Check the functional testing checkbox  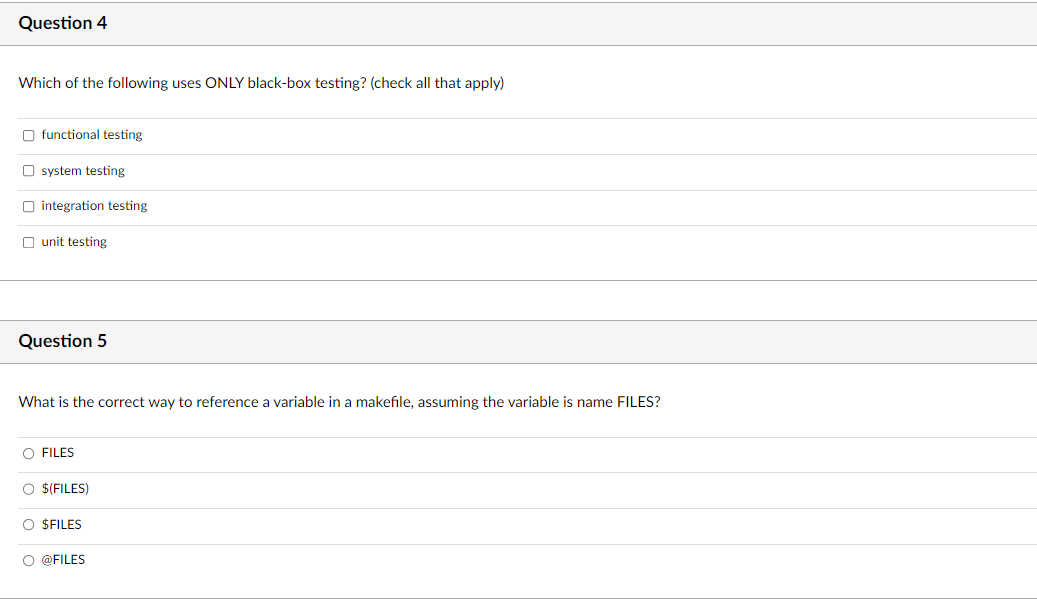pyautogui.click(x=29, y=135)
